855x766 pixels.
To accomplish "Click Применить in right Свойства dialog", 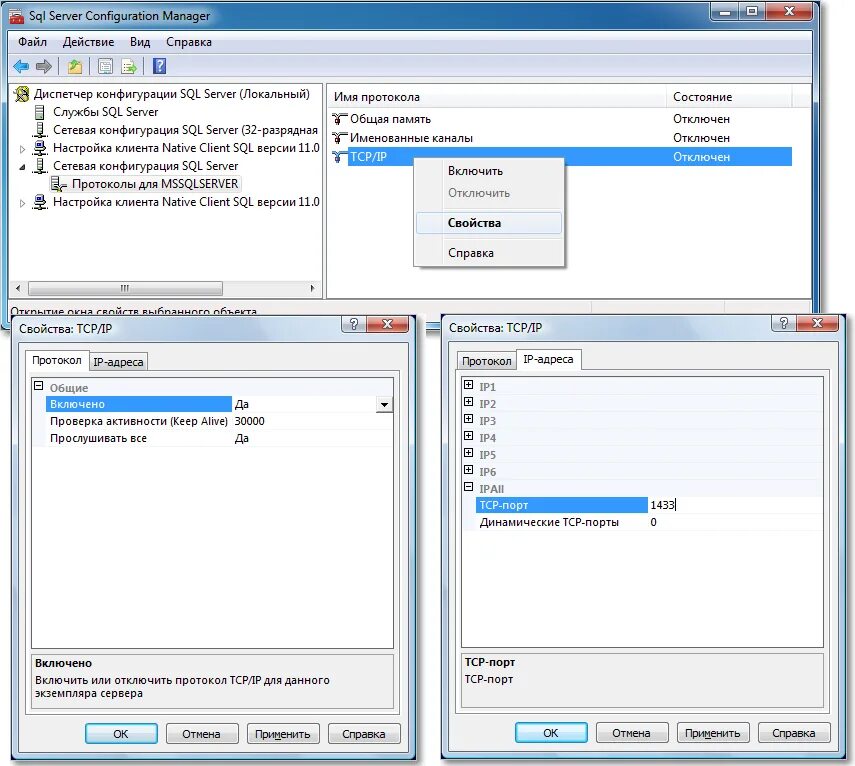I will (713, 733).
